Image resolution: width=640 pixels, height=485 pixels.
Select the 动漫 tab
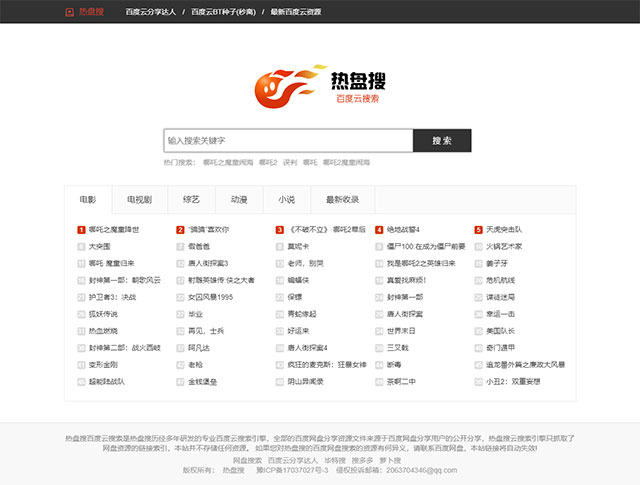point(238,200)
